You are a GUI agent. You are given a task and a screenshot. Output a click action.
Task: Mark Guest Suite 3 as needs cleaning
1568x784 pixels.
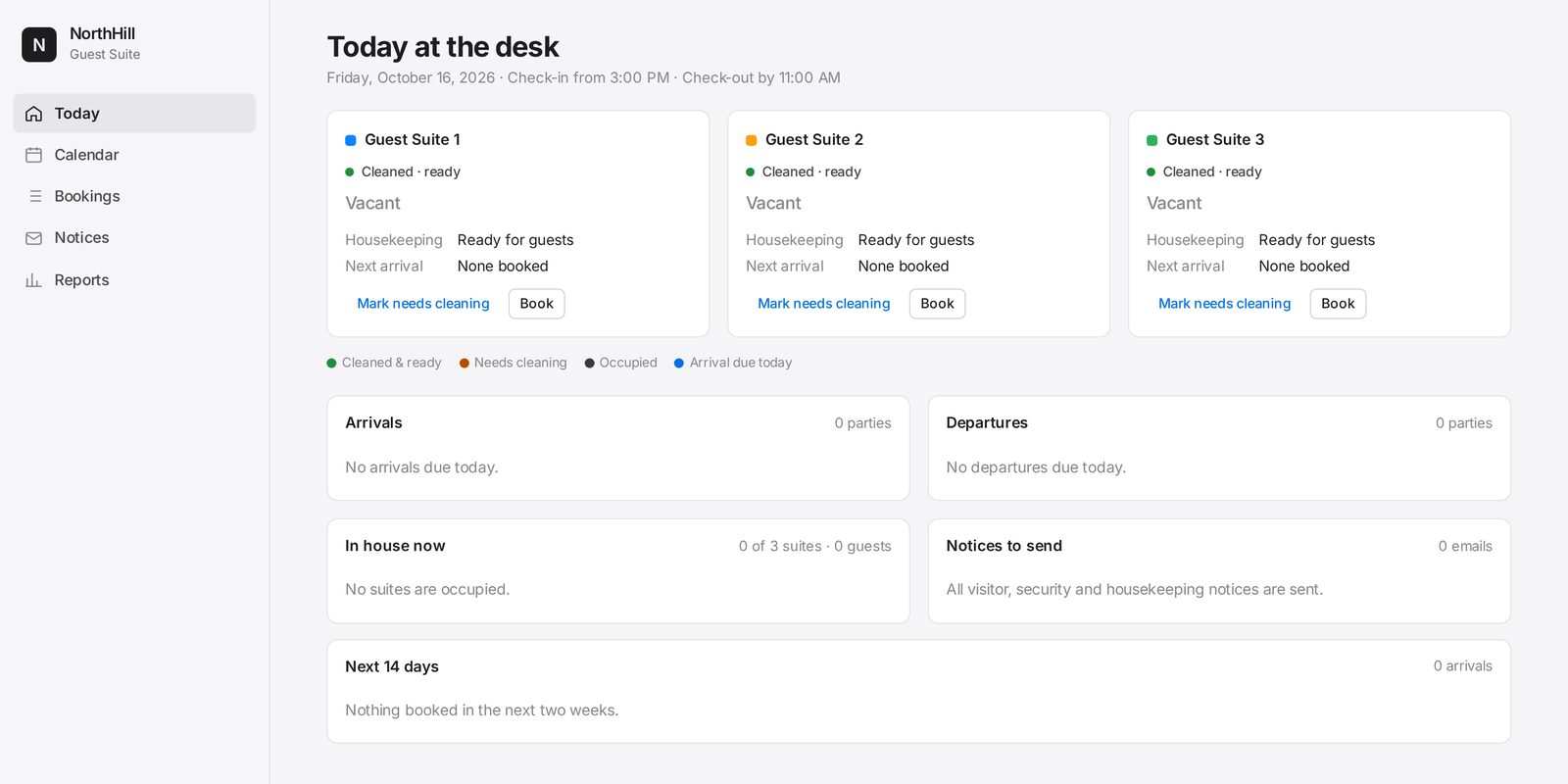coord(1225,304)
